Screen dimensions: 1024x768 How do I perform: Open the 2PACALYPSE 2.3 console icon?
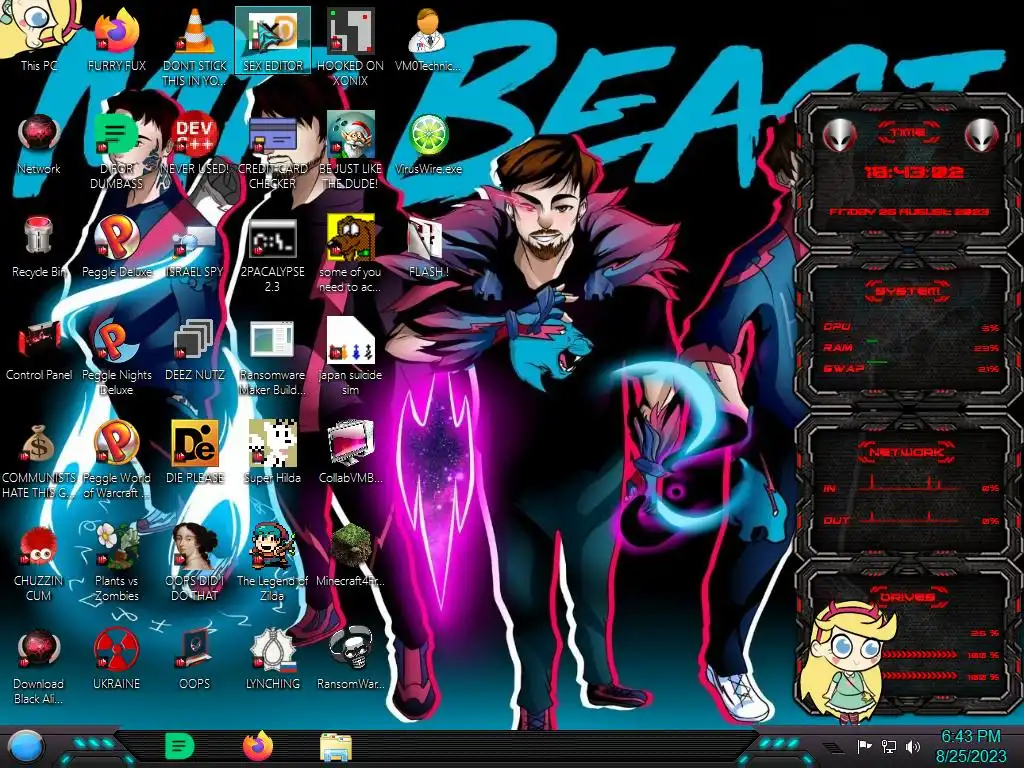(272, 255)
